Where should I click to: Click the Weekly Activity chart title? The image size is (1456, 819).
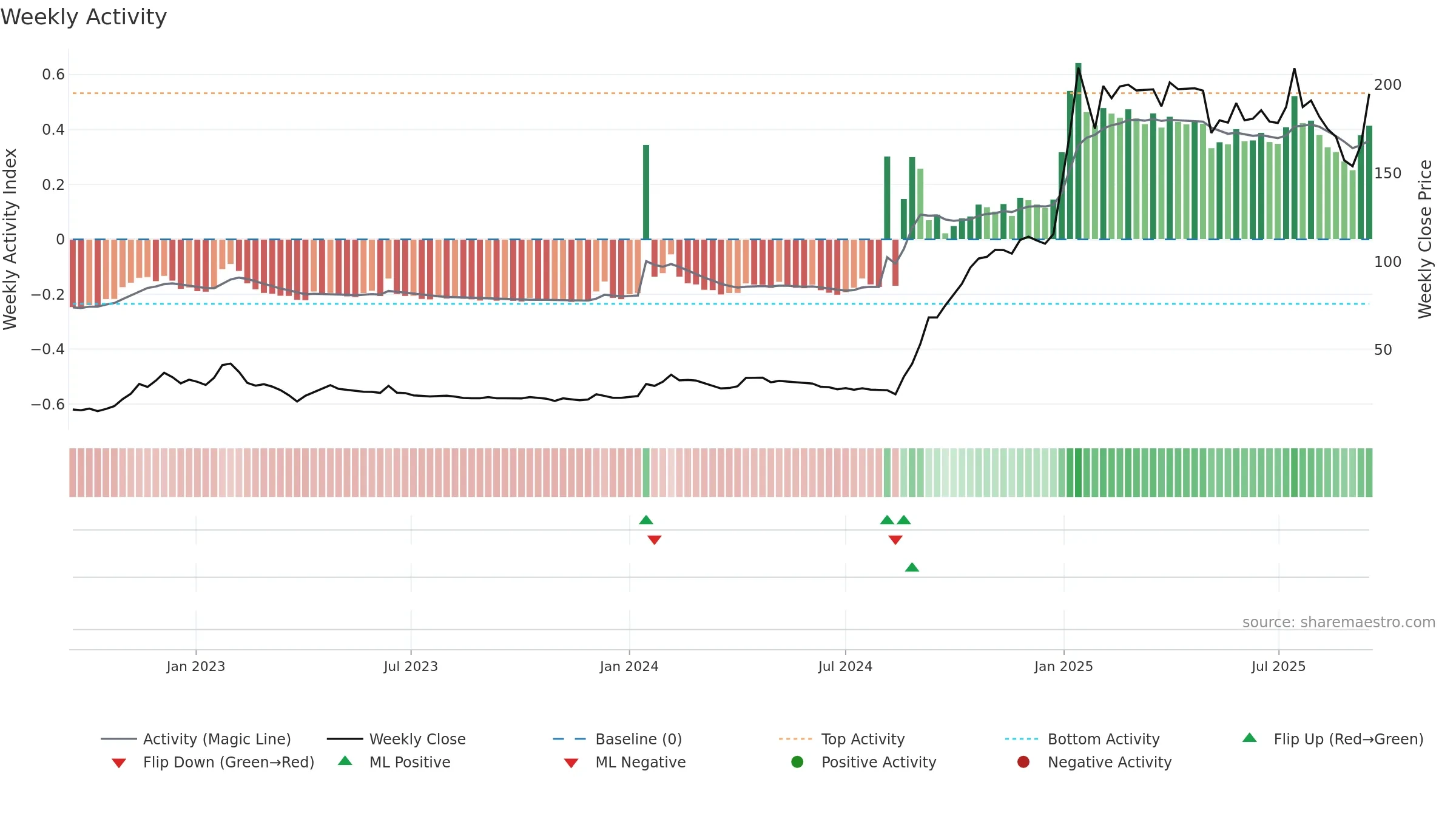tap(84, 17)
